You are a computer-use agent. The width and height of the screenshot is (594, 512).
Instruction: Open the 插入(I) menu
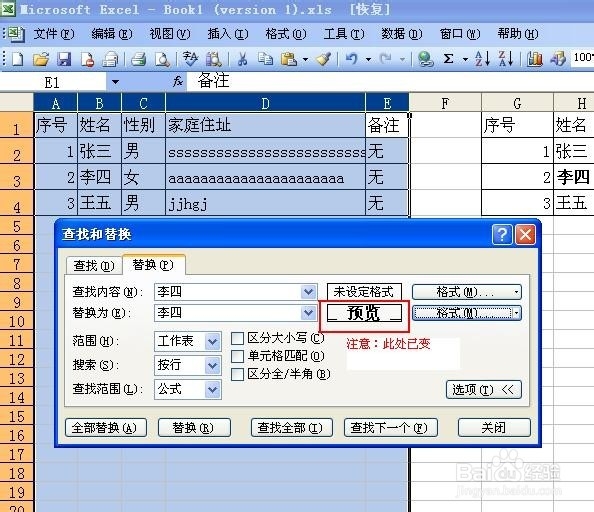pyautogui.click(x=228, y=34)
